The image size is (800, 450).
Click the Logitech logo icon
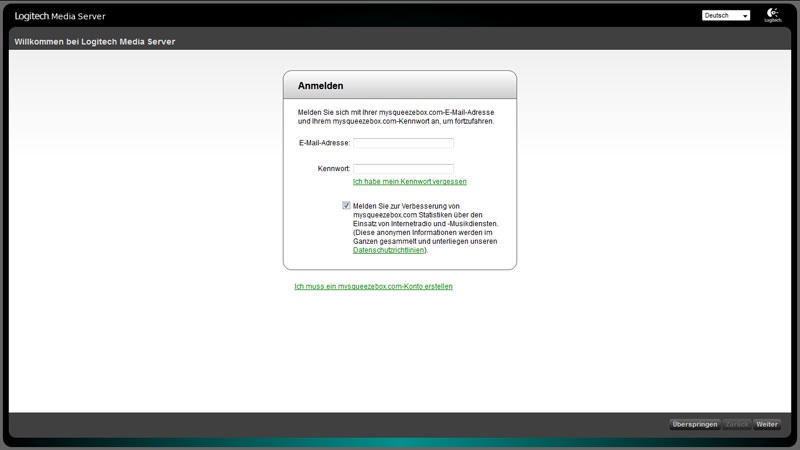(x=772, y=15)
